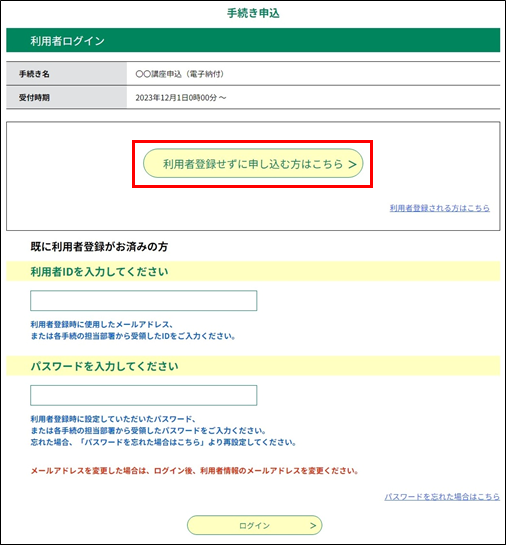Click the arrow icon on unregistered application button
Viewport: 506px width, 545px height.
[352, 164]
